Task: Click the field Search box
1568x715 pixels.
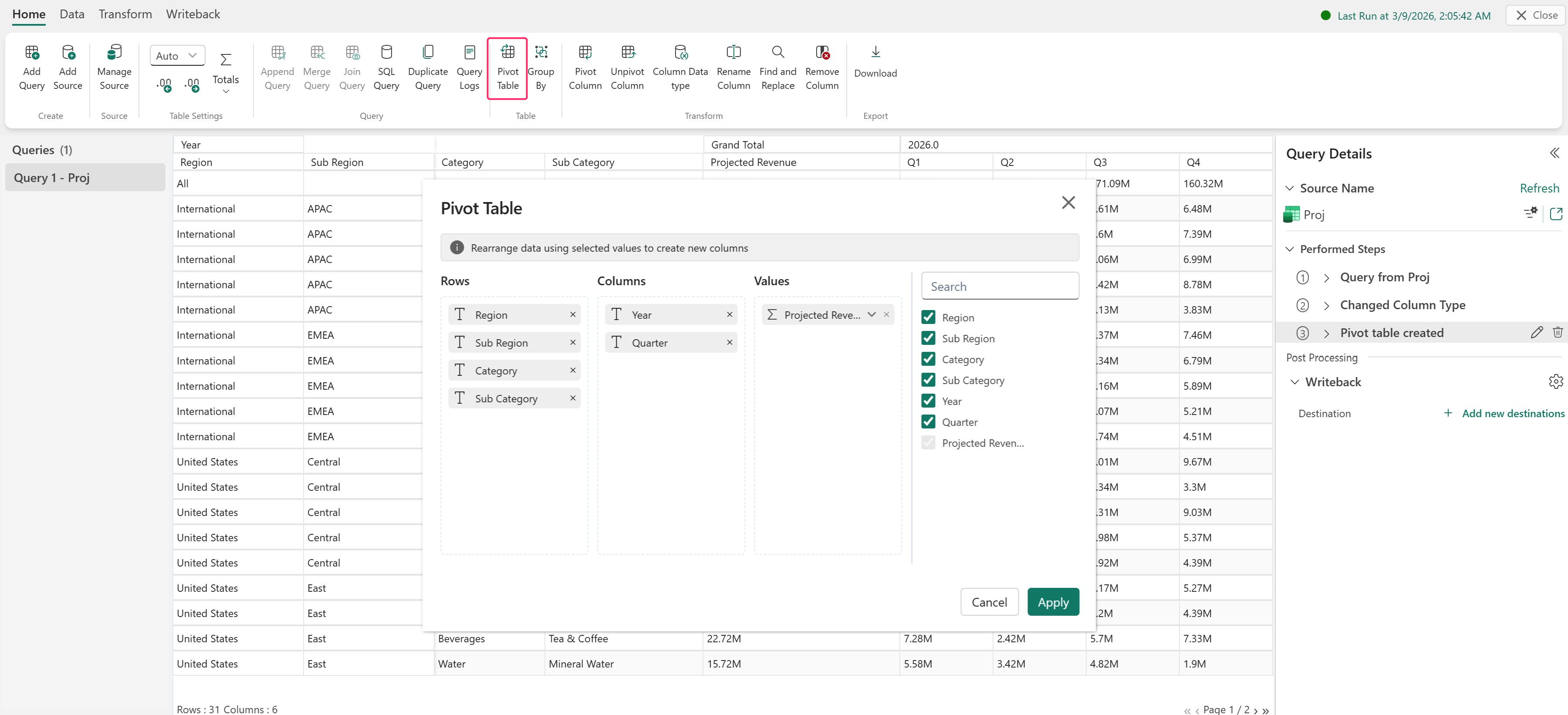Action: tap(1000, 286)
